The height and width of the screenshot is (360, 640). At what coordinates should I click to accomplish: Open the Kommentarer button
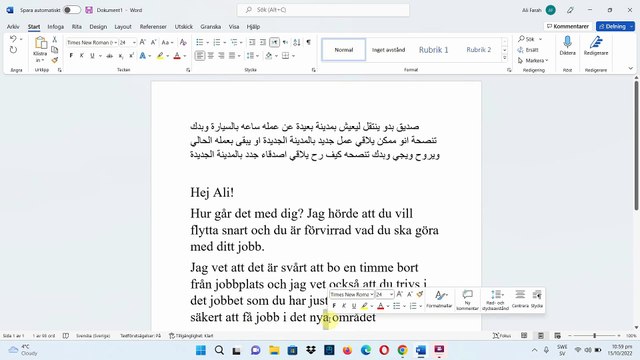point(568,26)
